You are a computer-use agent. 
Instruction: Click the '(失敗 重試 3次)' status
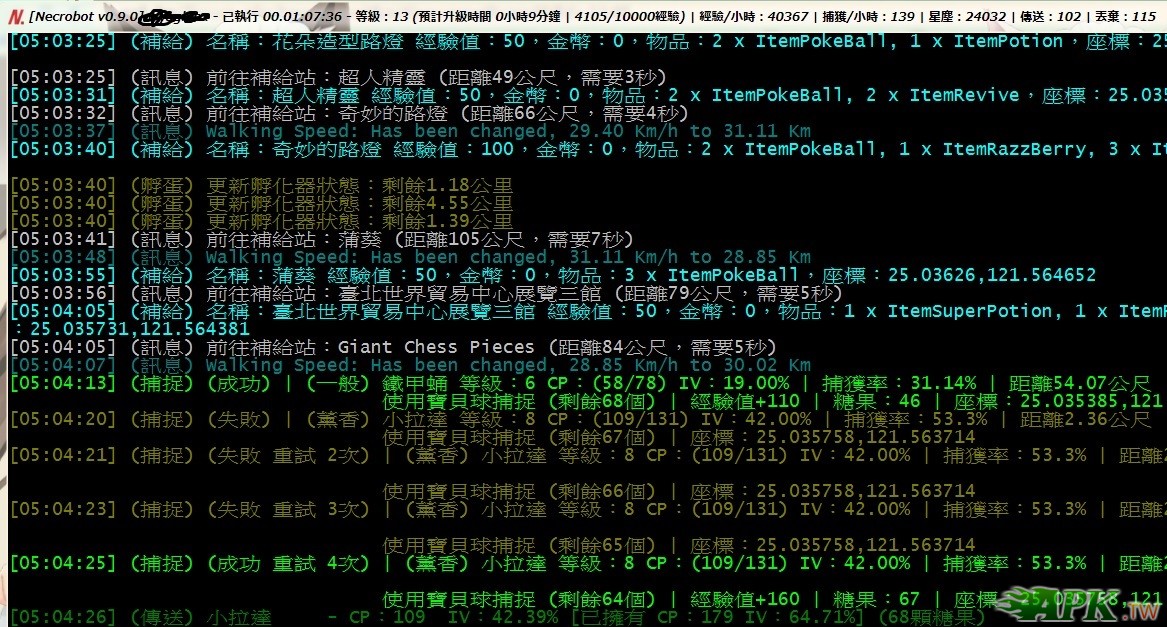pos(288,509)
